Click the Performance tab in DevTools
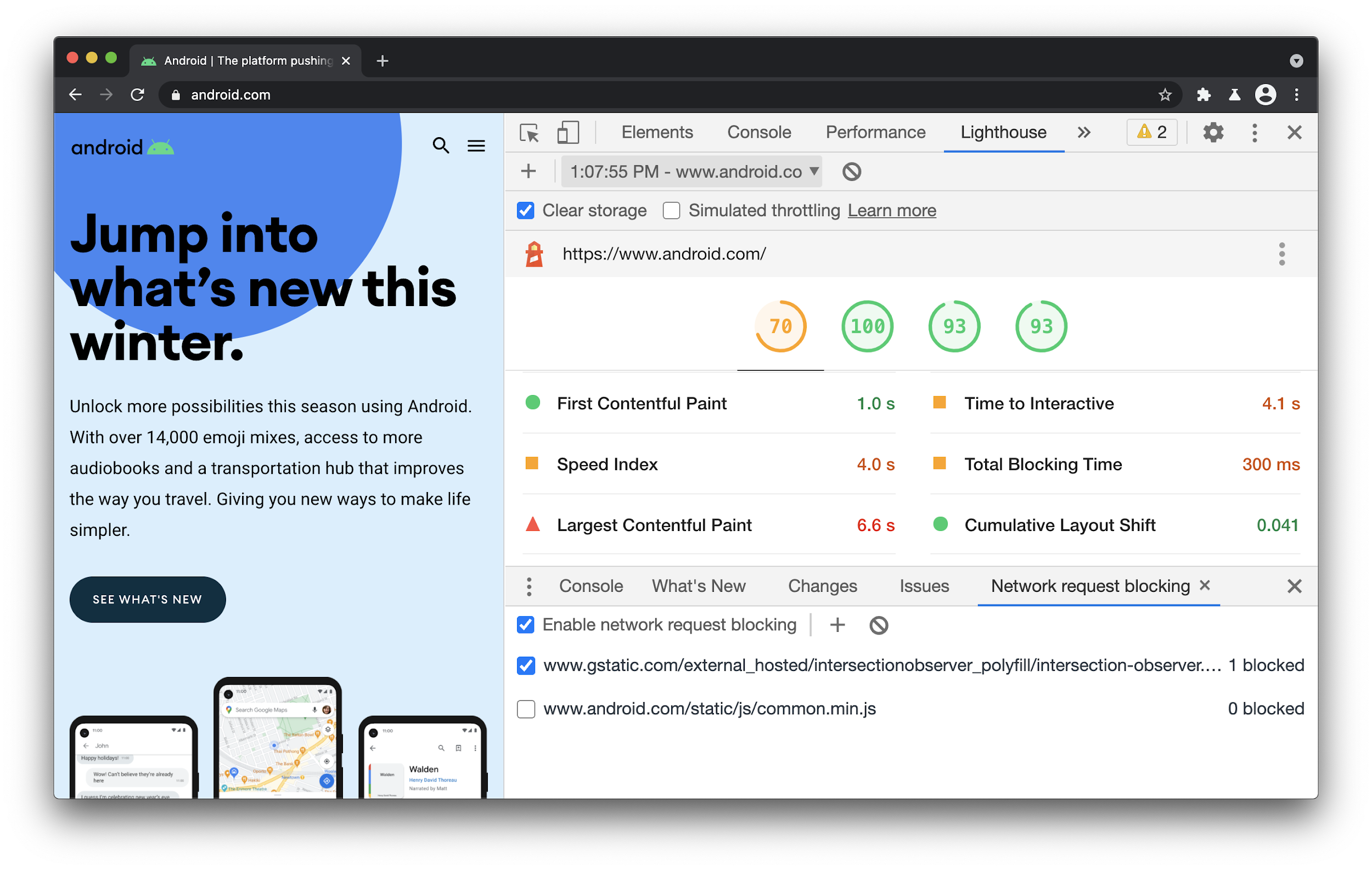 [x=875, y=131]
